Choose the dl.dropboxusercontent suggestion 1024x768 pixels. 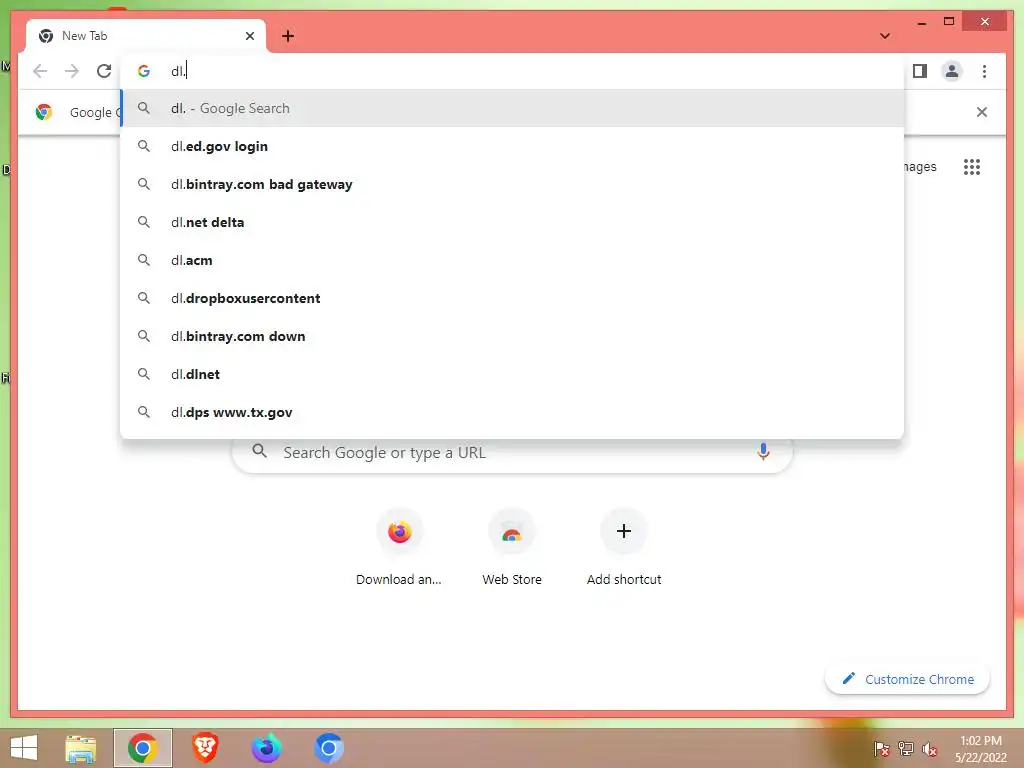point(513,298)
